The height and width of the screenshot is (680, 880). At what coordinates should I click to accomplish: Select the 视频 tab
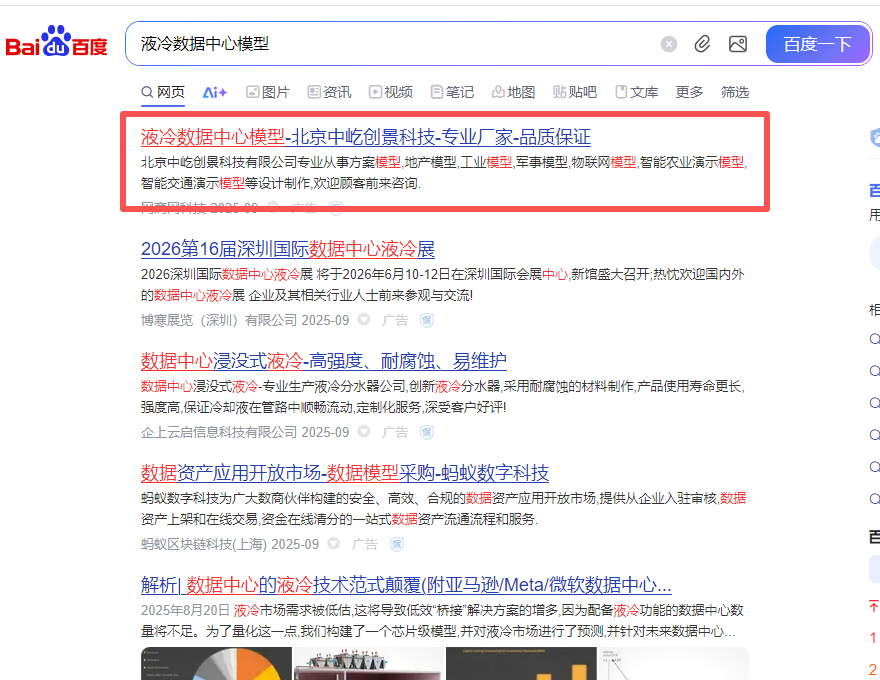tap(391, 92)
